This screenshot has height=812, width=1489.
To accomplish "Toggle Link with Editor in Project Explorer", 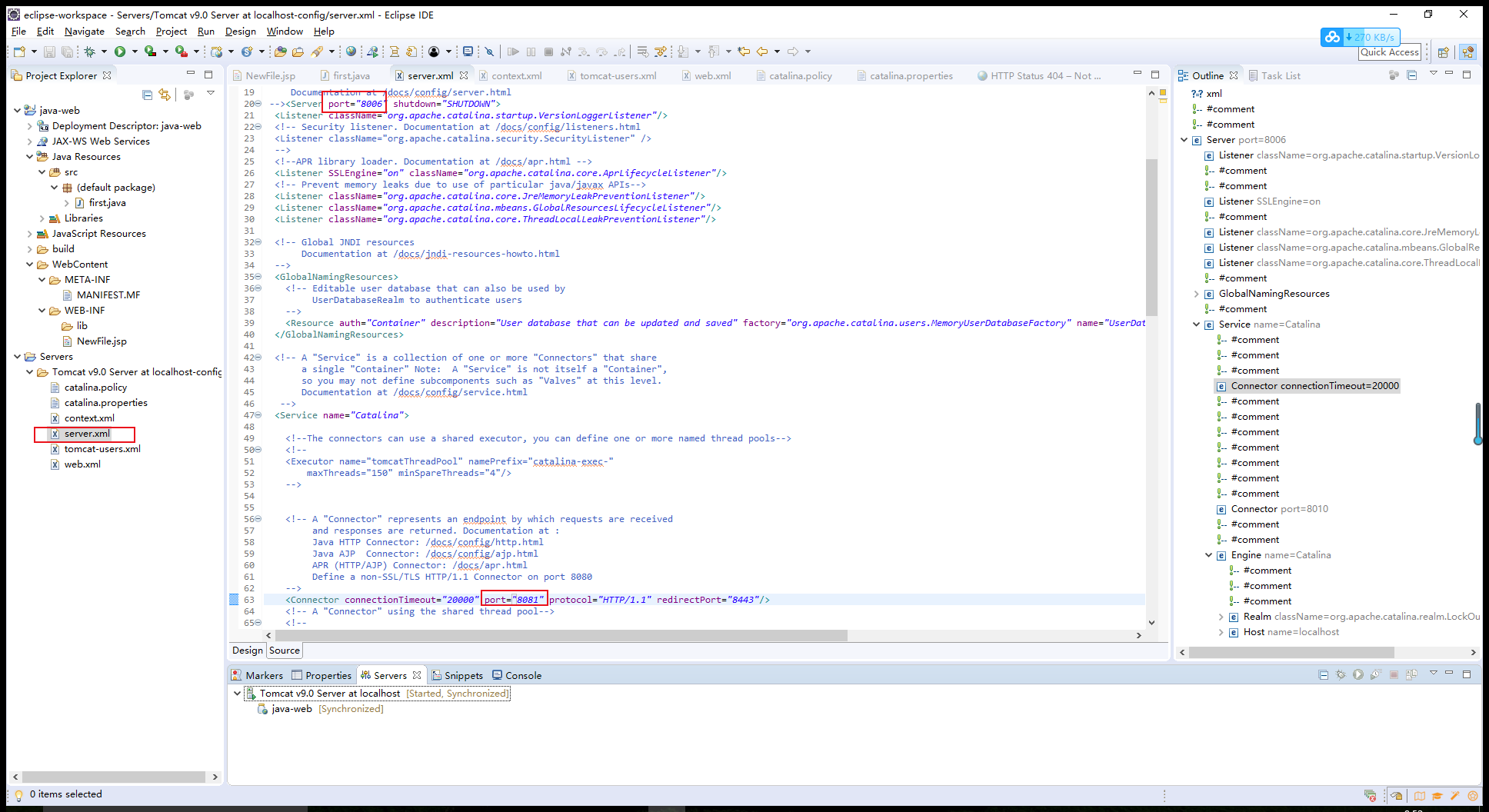I will click(165, 95).
